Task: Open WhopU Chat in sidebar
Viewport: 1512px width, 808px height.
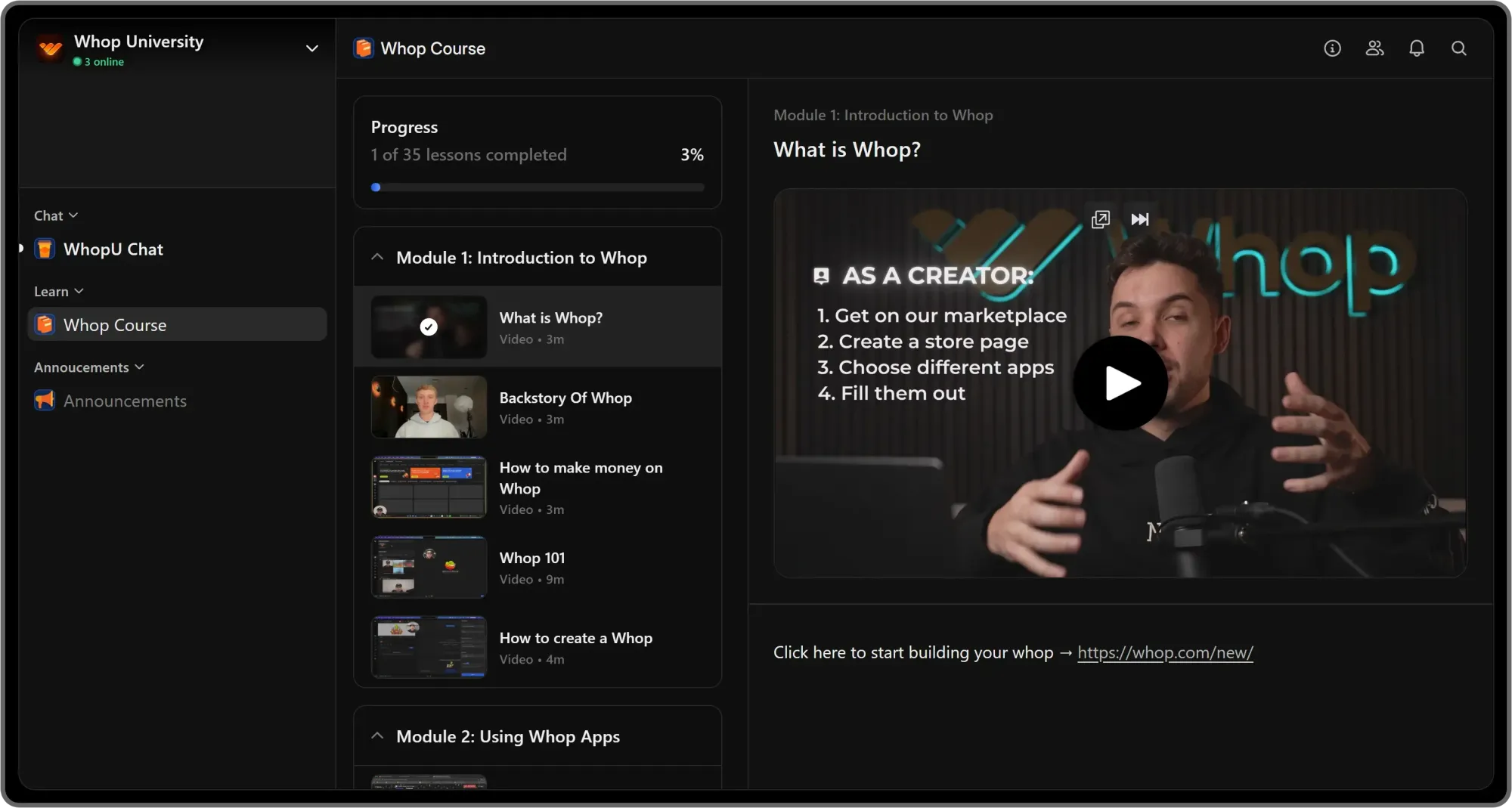Action: (113, 249)
